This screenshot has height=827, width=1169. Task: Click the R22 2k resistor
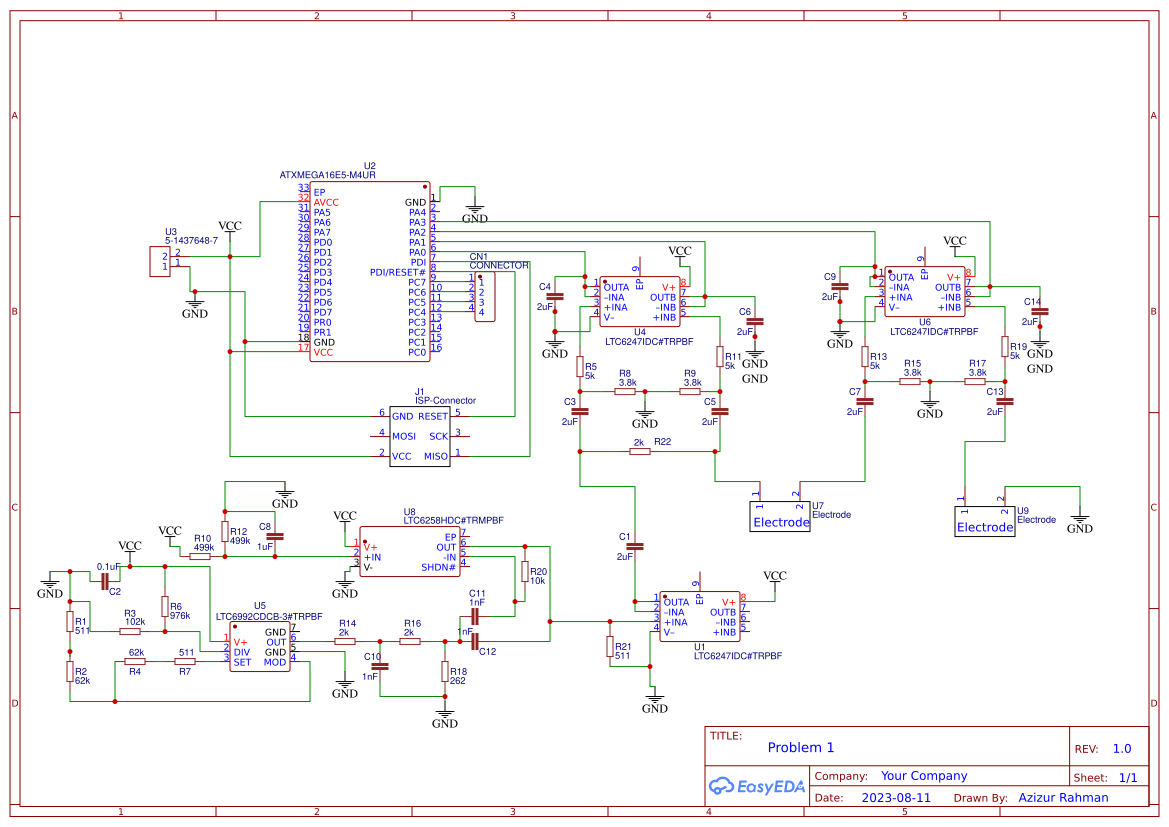coord(640,452)
